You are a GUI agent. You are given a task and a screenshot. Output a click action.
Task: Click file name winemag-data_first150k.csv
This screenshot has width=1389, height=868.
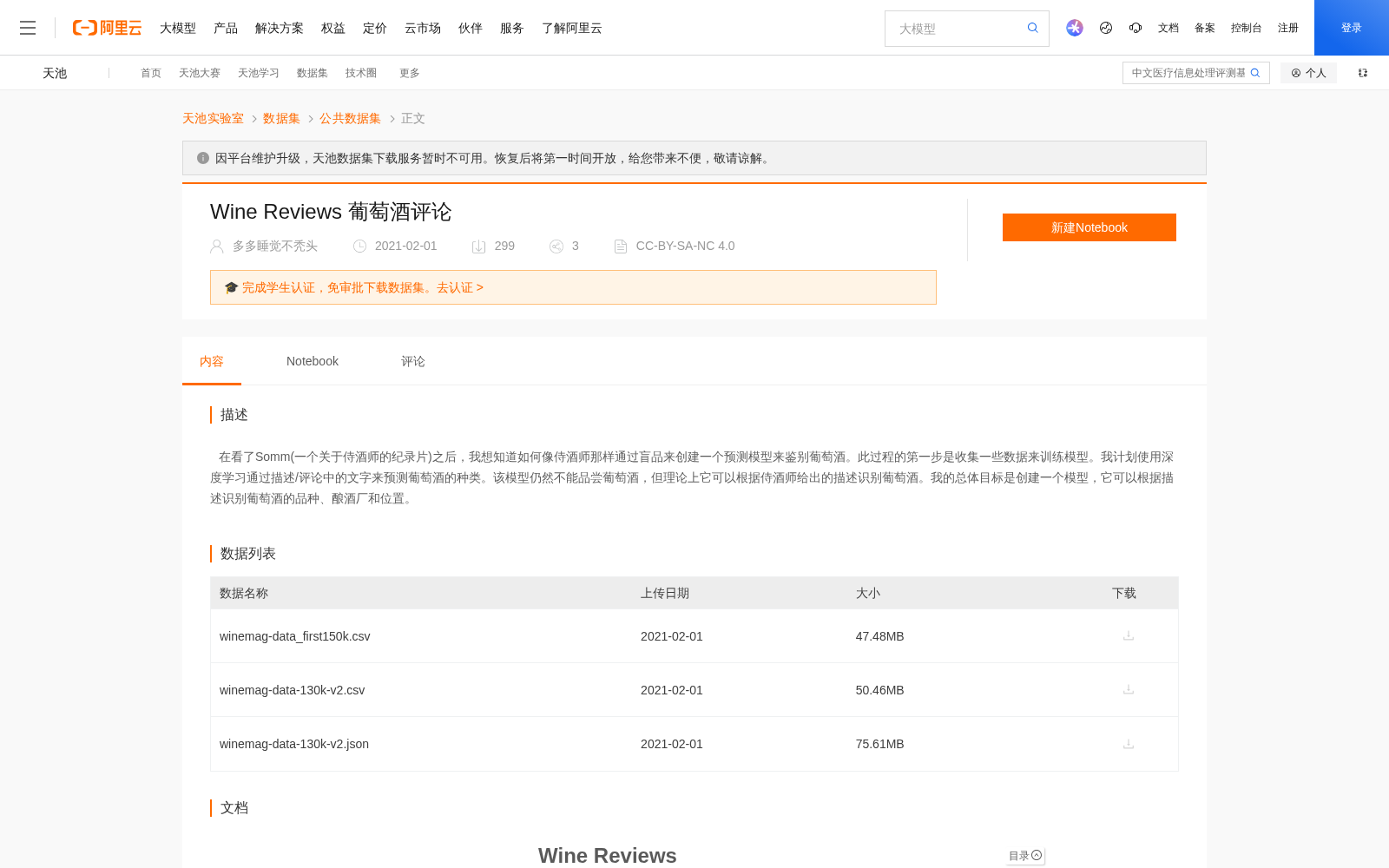click(x=295, y=636)
